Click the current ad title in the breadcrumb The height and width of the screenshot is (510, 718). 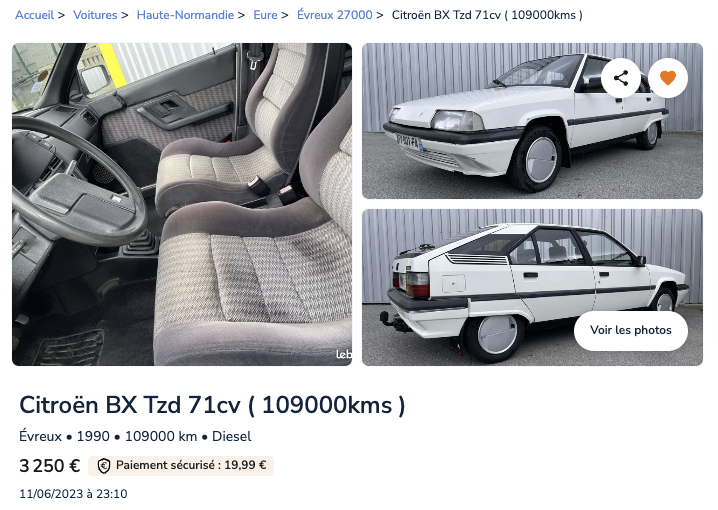(x=487, y=15)
